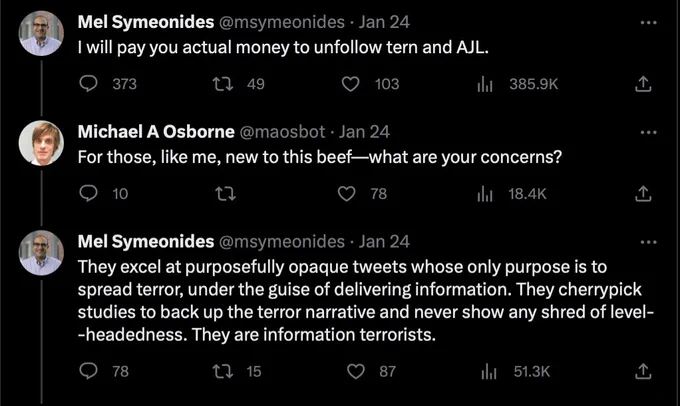Viewport: 680px width, 406px height.
Task: Open Mel Symeonides' avatar on top tweet
Action: (x=41, y=33)
